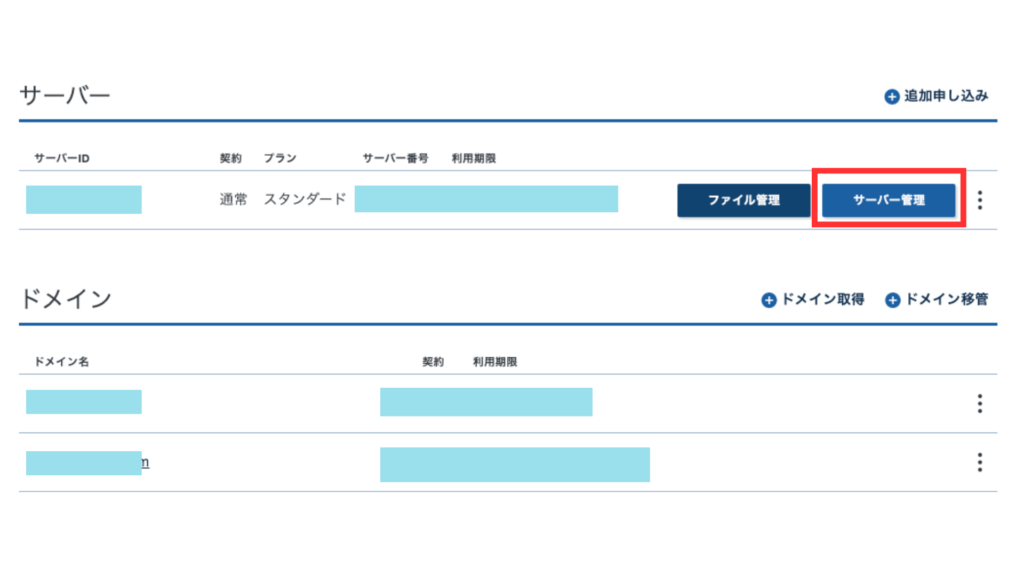Open the ドメイン移管 link text

tap(946, 300)
